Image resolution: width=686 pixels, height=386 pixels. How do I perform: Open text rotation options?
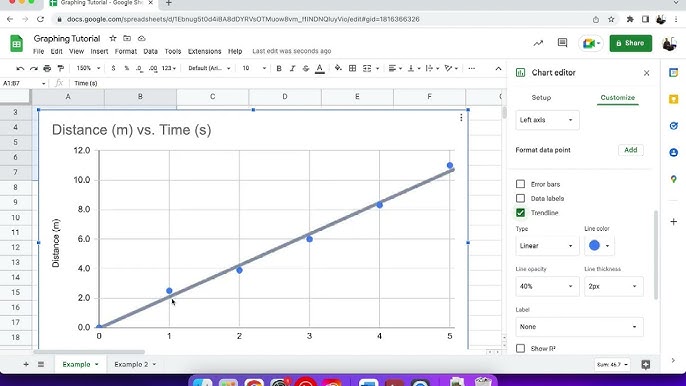click(x=451, y=68)
